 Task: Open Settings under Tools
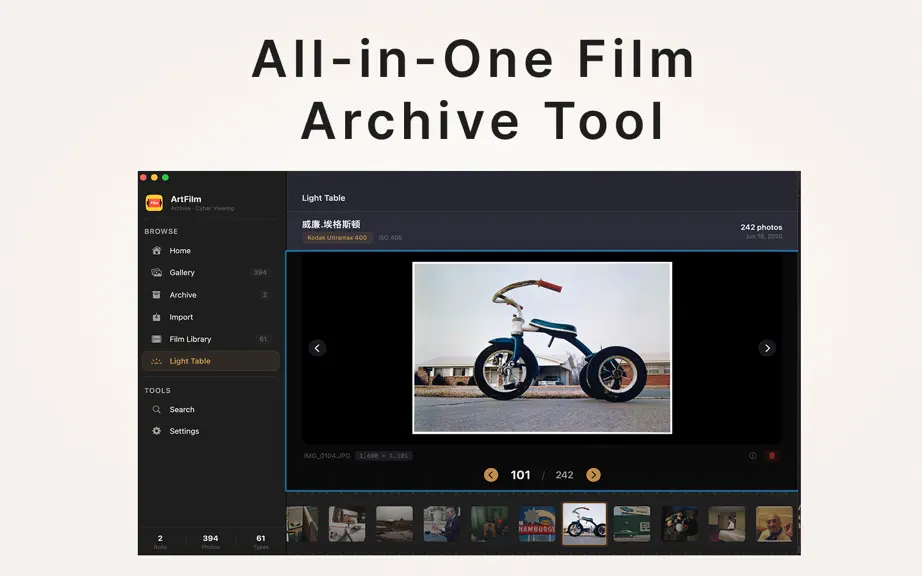coord(211,431)
